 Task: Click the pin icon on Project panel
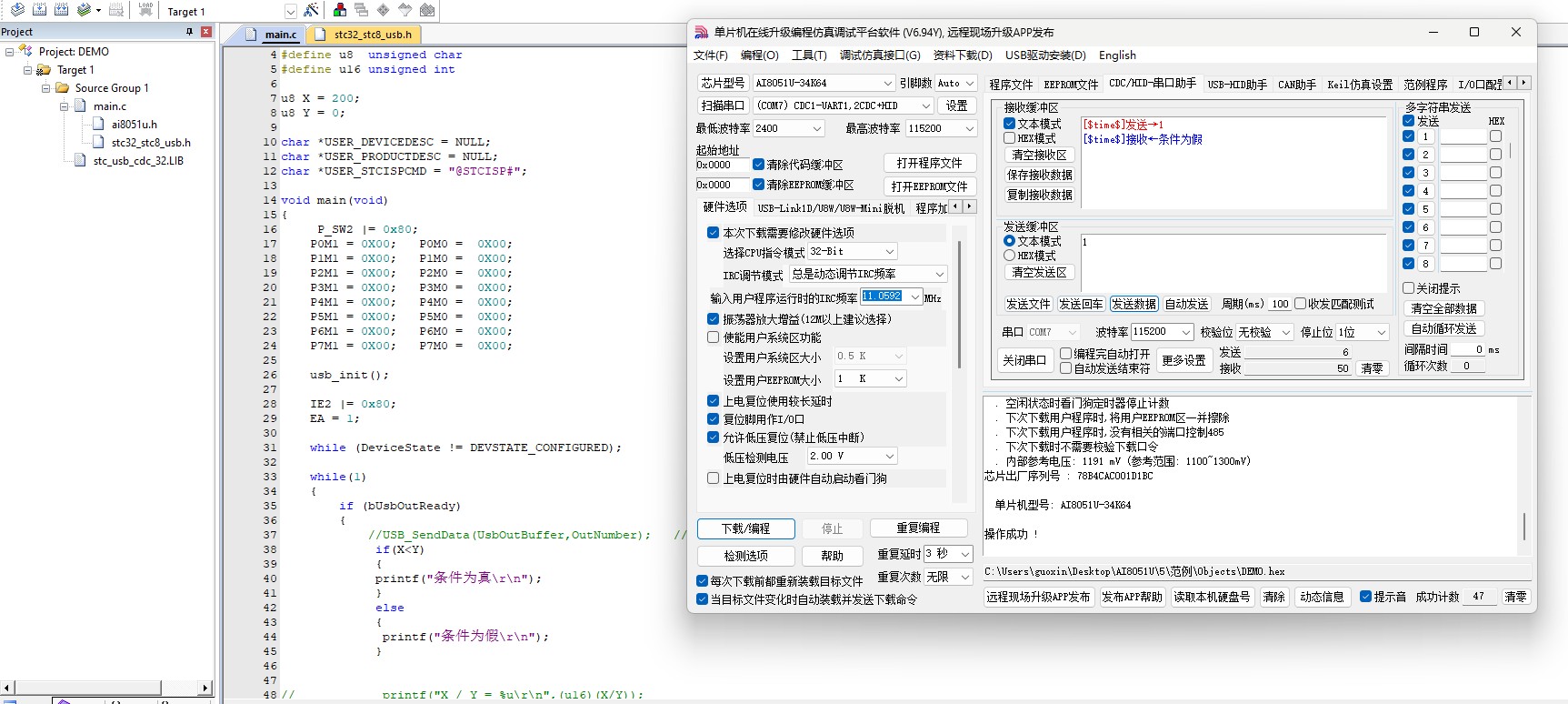[x=189, y=32]
